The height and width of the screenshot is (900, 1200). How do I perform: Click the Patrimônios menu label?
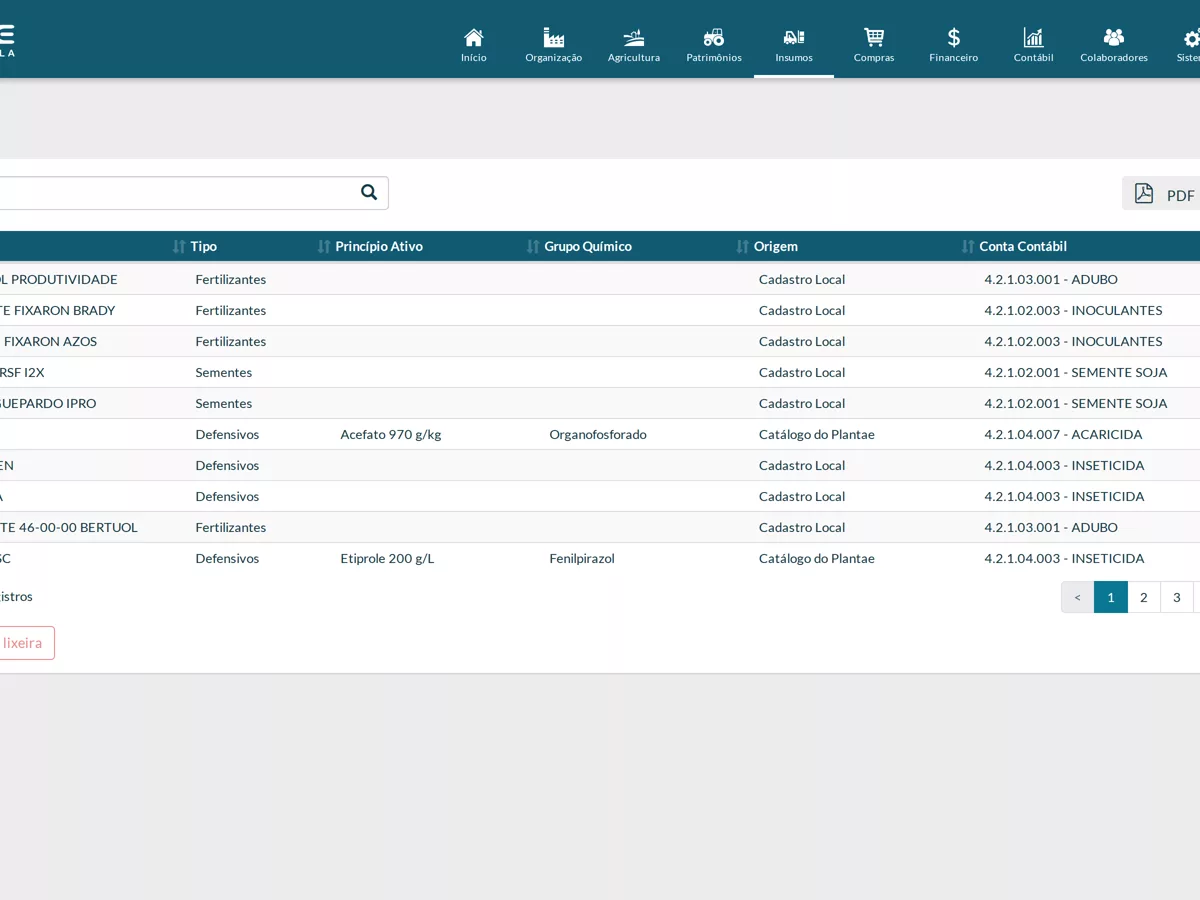(714, 58)
